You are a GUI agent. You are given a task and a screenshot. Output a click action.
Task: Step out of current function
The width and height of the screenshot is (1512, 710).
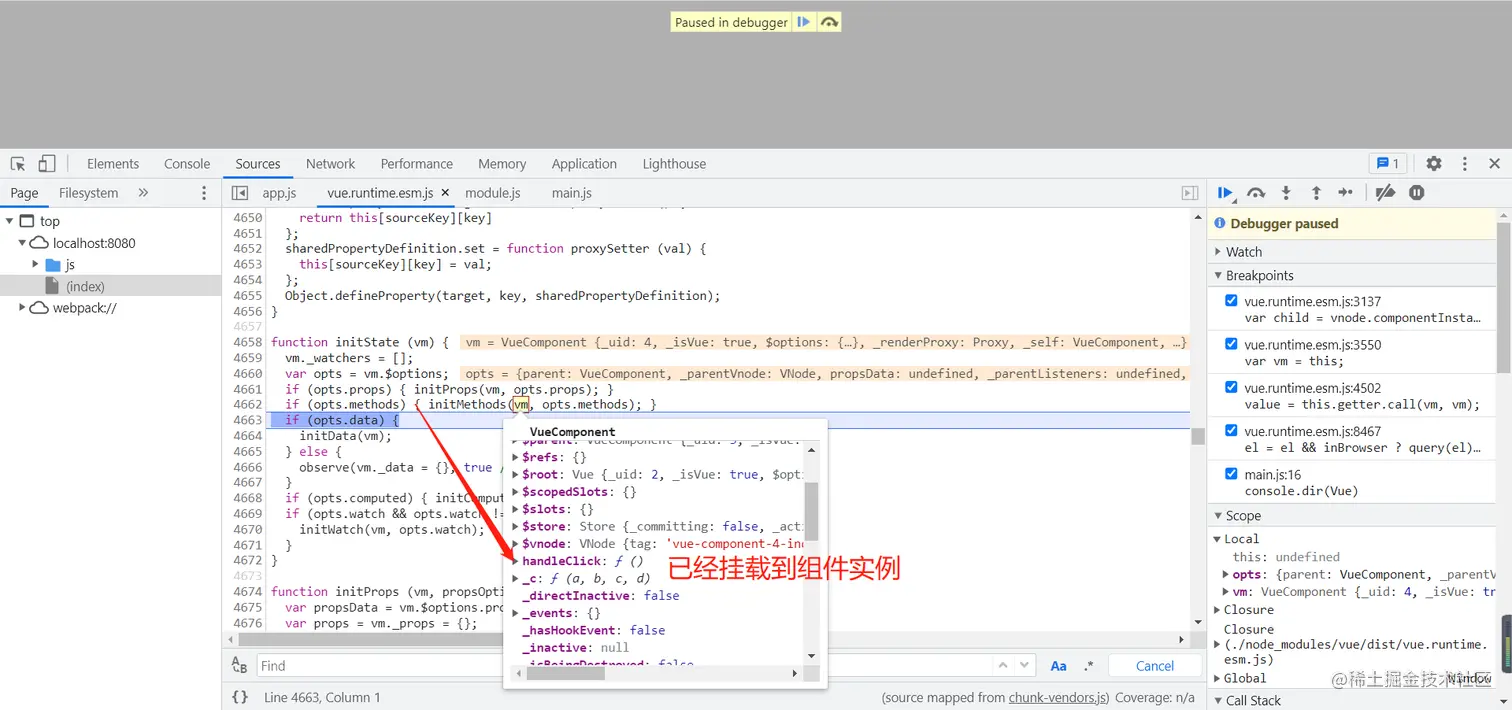[1316, 193]
